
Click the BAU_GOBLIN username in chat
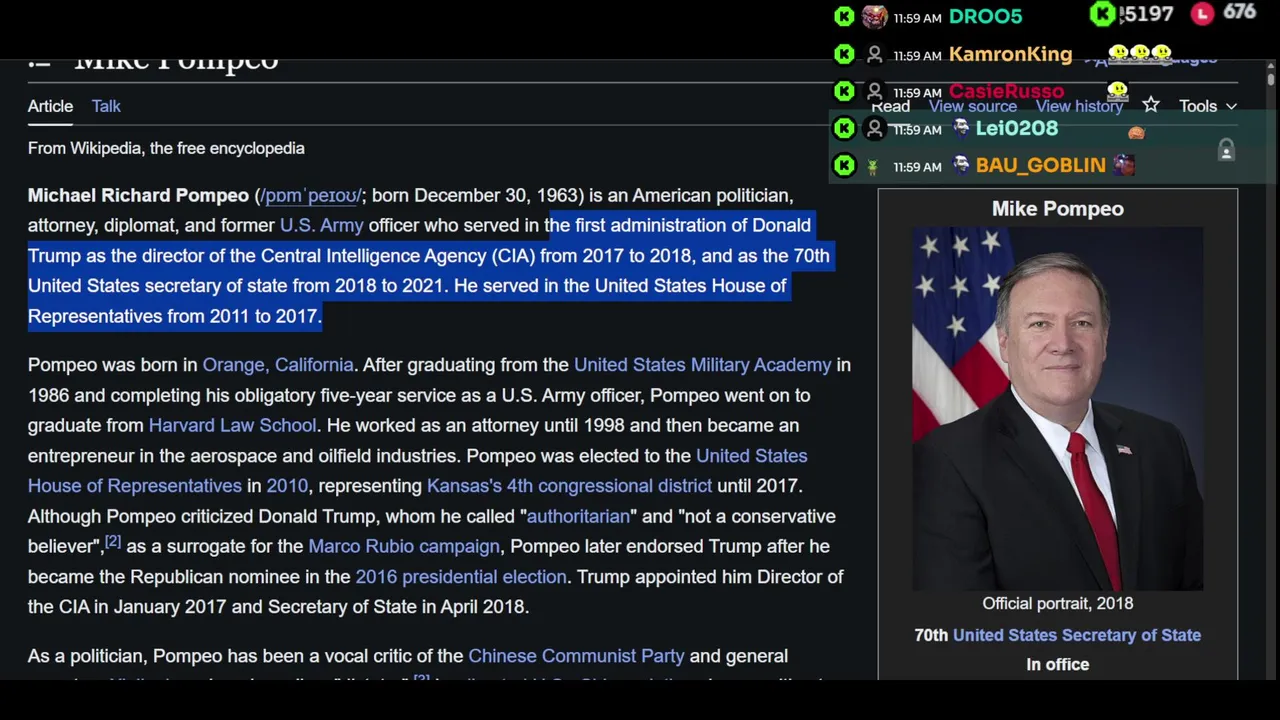pyautogui.click(x=1040, y=165)
